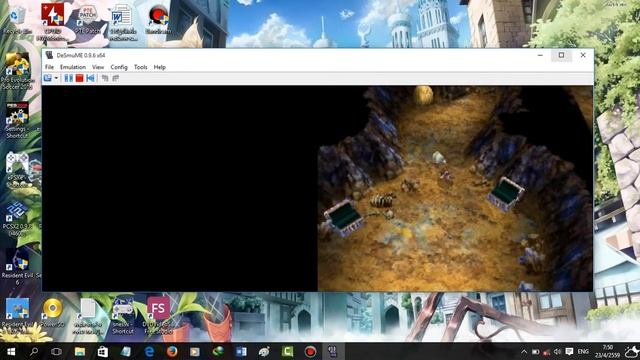Click the black left screen area in DeSmuME
Image resolution: width=640 pixels, height=360 pixels.
(x=180, y=188)
